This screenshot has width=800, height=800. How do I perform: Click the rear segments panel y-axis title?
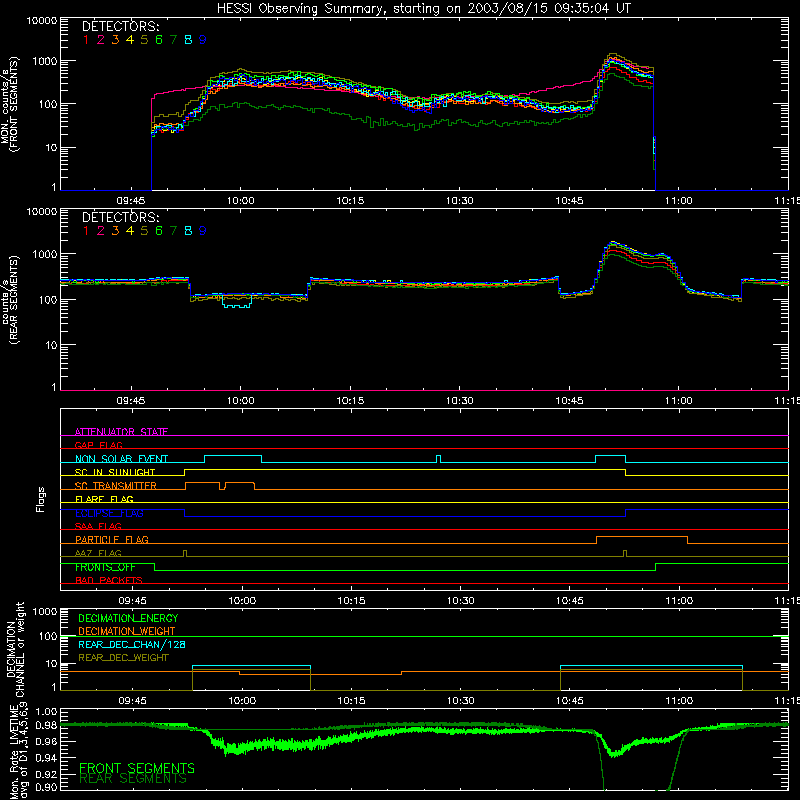[9, 300]
